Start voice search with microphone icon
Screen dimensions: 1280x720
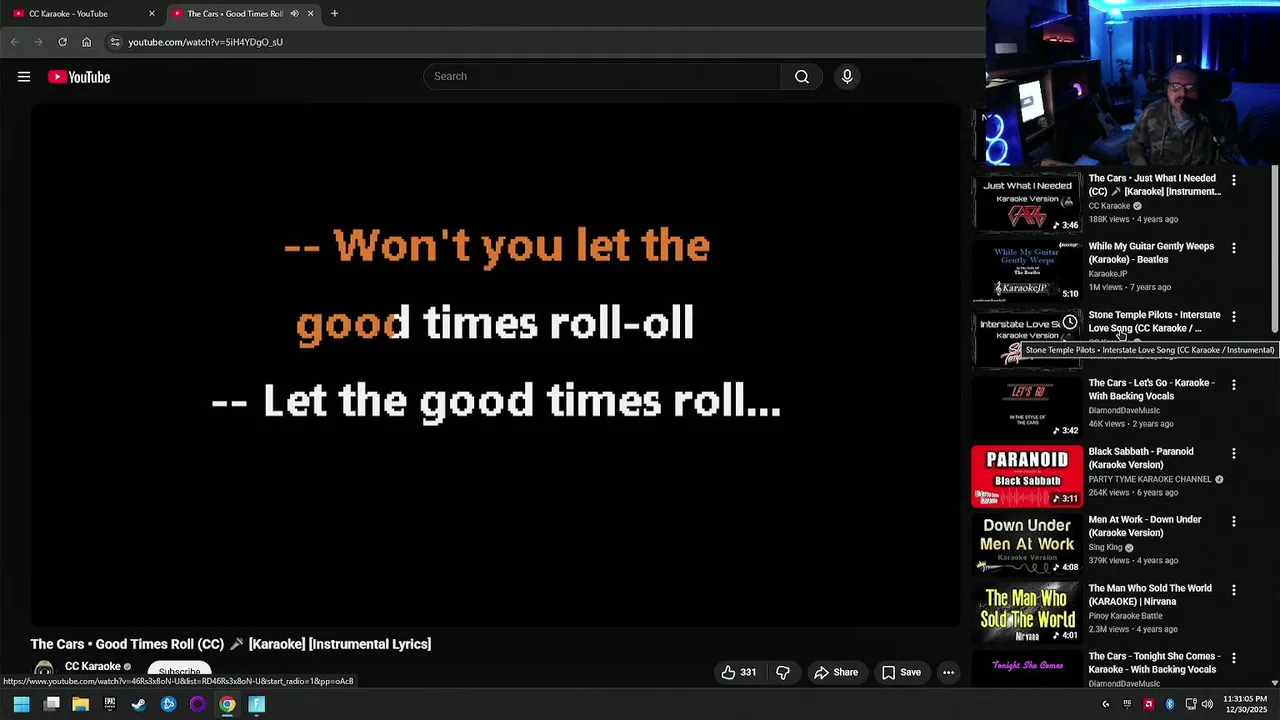pyautogui.click(x=847, y=77)
